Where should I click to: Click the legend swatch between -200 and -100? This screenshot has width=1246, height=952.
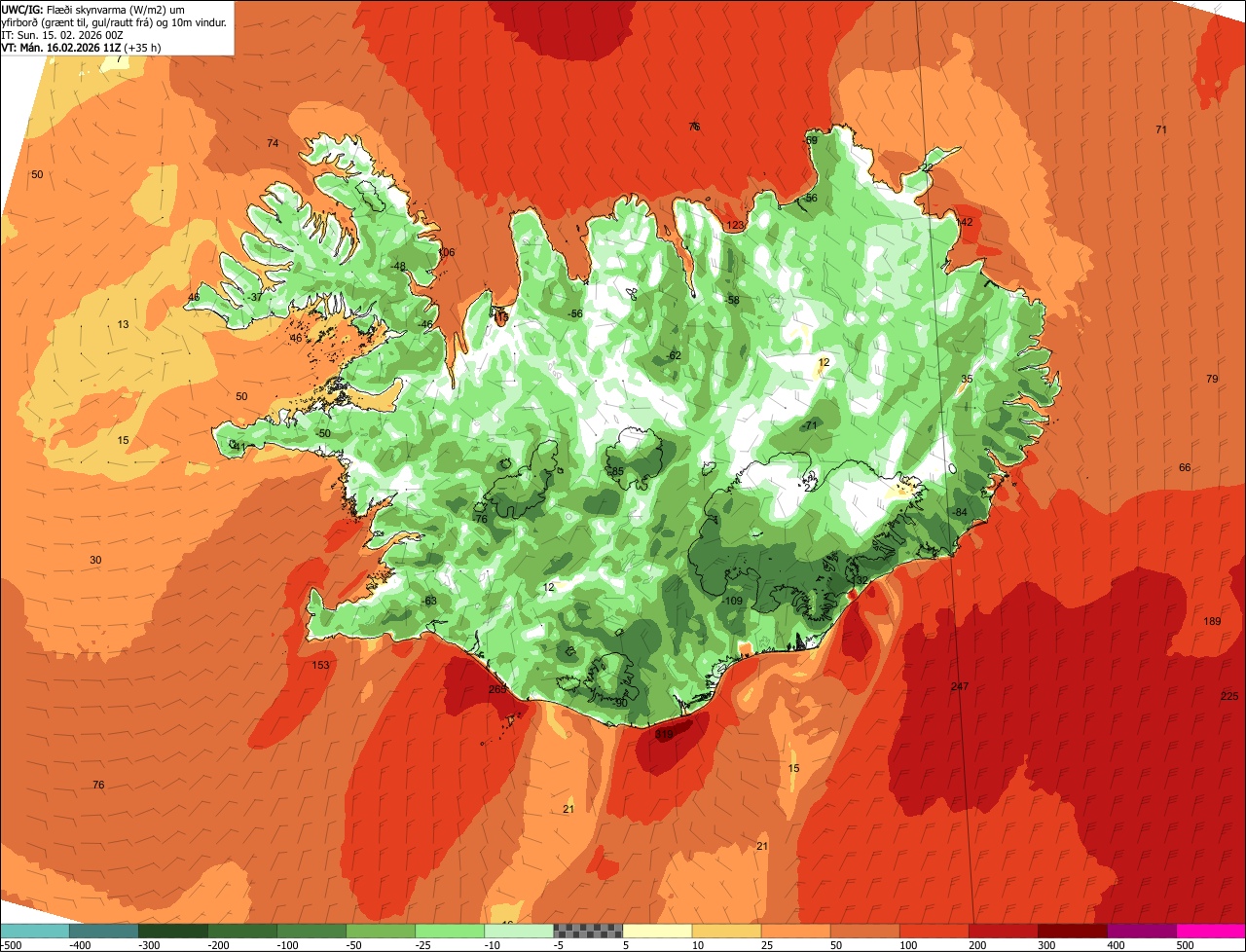pos(241,931)
